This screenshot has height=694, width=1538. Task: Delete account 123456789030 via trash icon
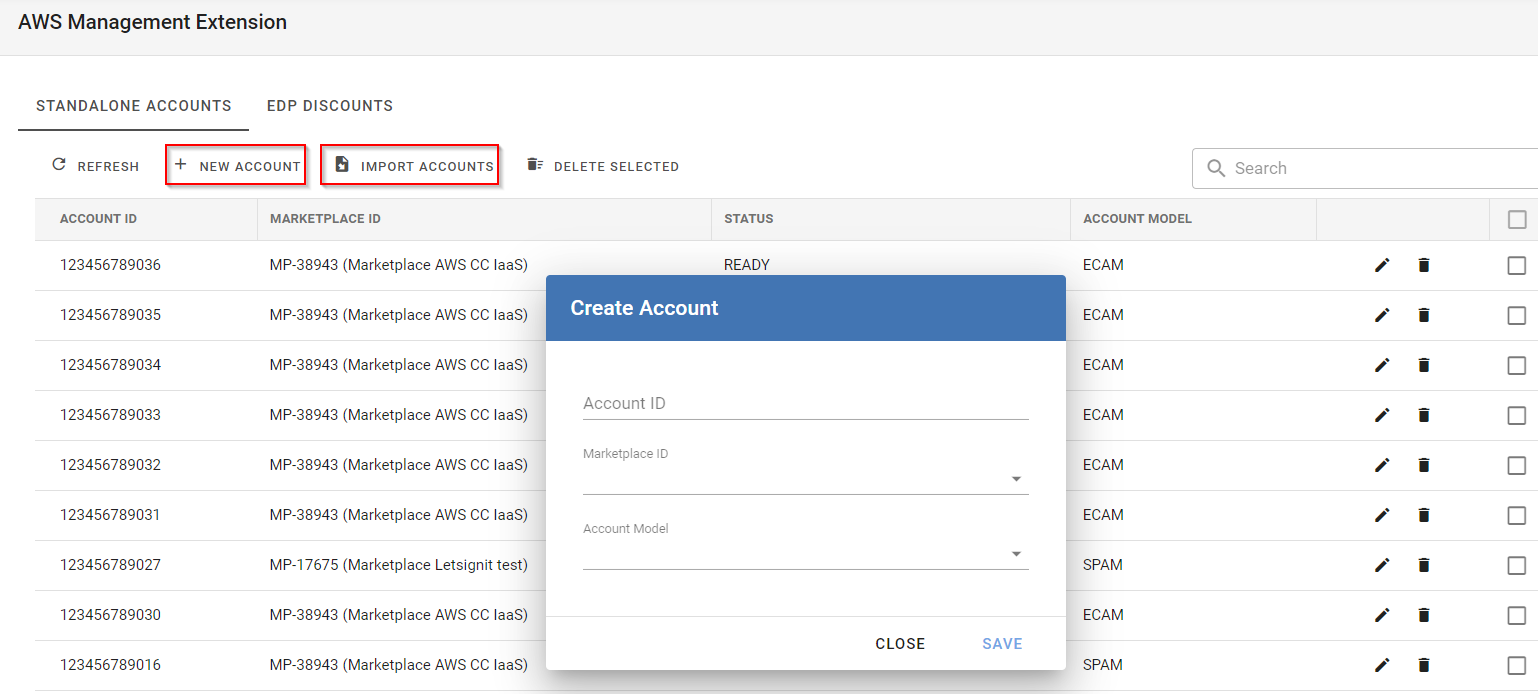tap(1424, 615)
